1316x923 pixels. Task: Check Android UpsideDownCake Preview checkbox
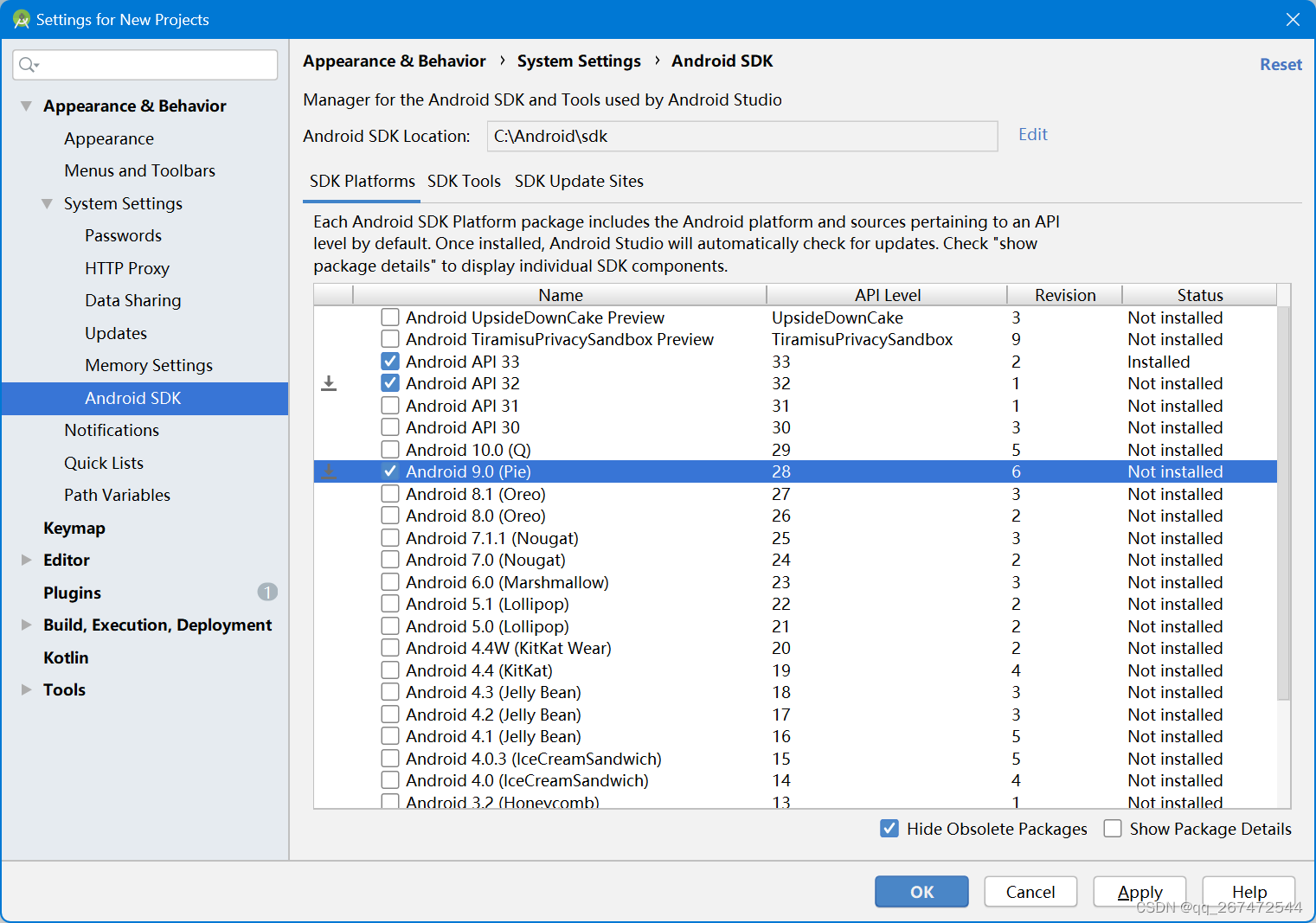pos(390,317)
